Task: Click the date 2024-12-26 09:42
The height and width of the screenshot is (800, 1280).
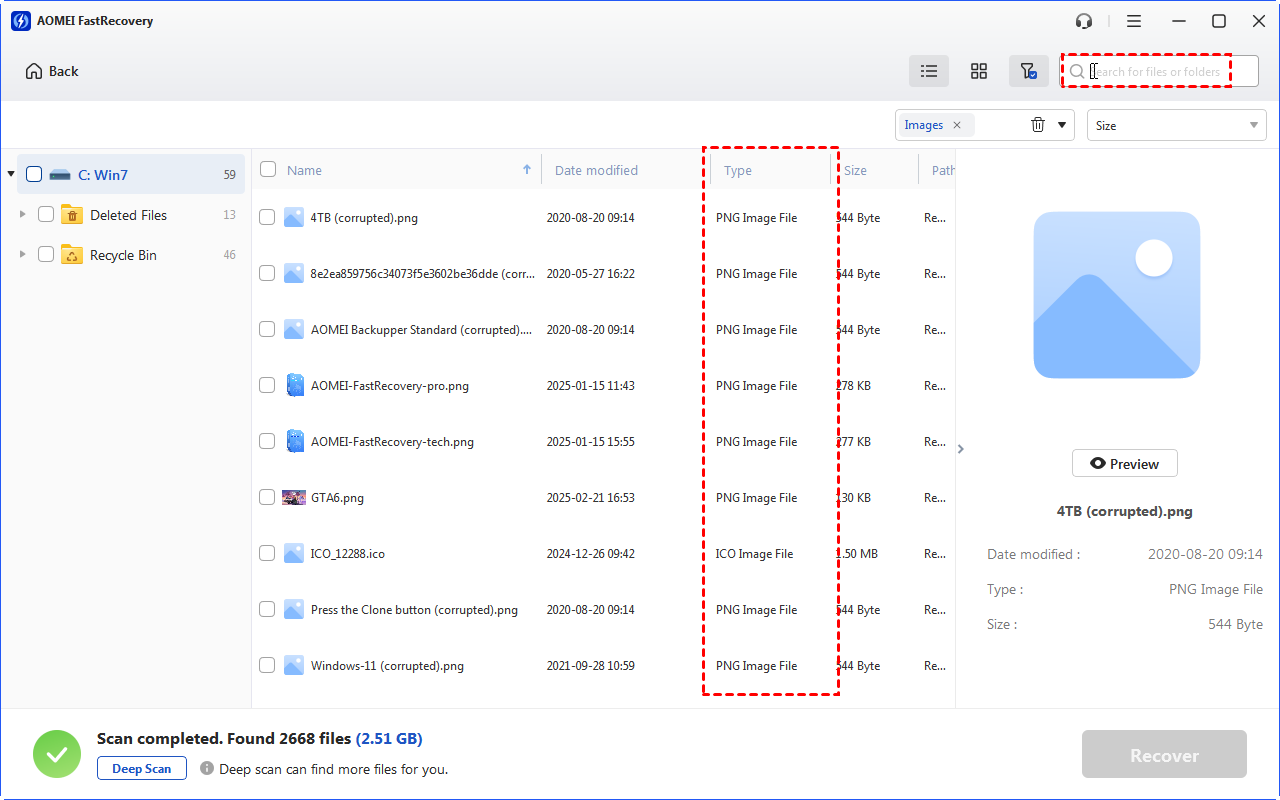Action: [591, 553]
